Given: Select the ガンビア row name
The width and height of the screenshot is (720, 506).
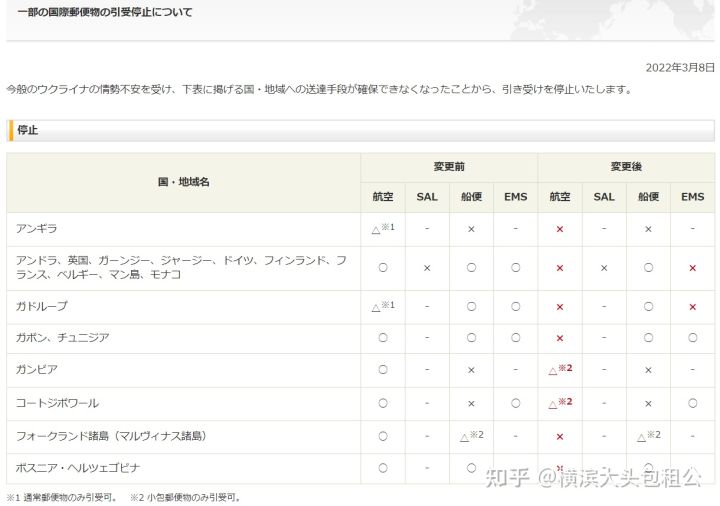Looking at the screenshot, I should click(x=37, y=369).
